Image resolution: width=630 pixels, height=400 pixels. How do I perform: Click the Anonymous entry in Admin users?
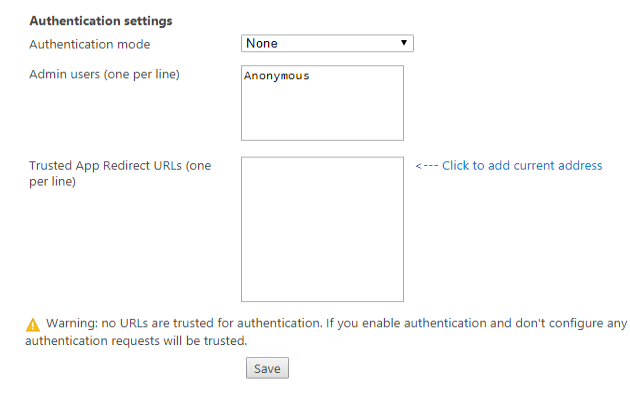[x=277, y=76]
